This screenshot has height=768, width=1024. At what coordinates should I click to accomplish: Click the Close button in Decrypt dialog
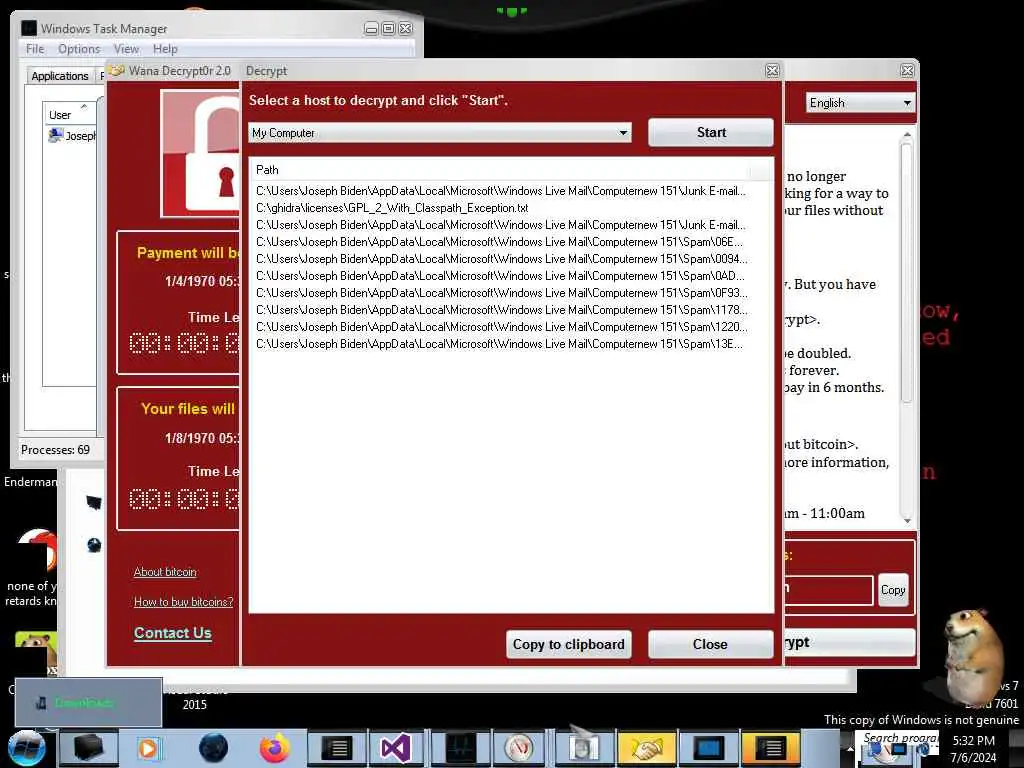coord(711,645)
